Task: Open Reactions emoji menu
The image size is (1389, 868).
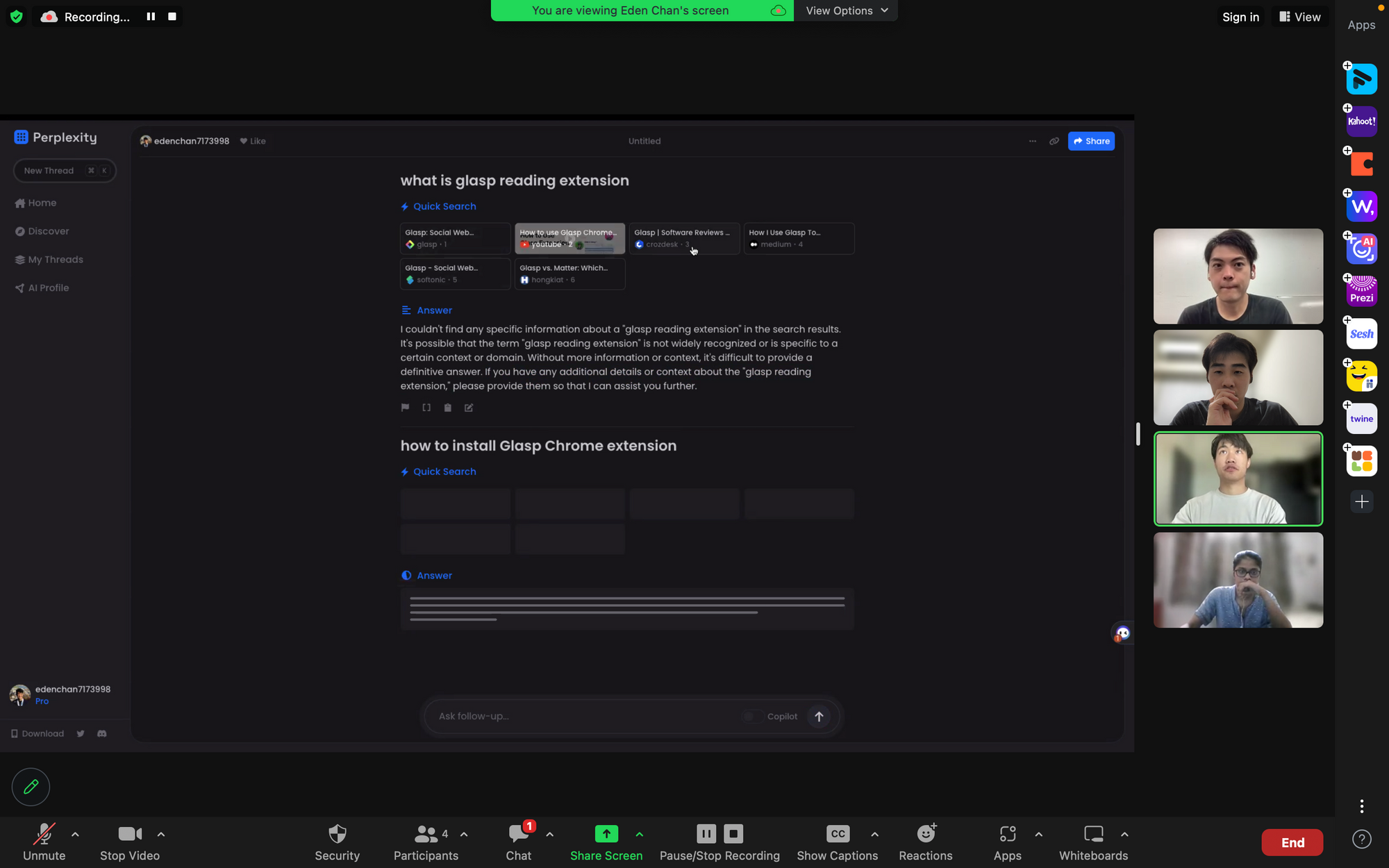Action: [925, 842]
